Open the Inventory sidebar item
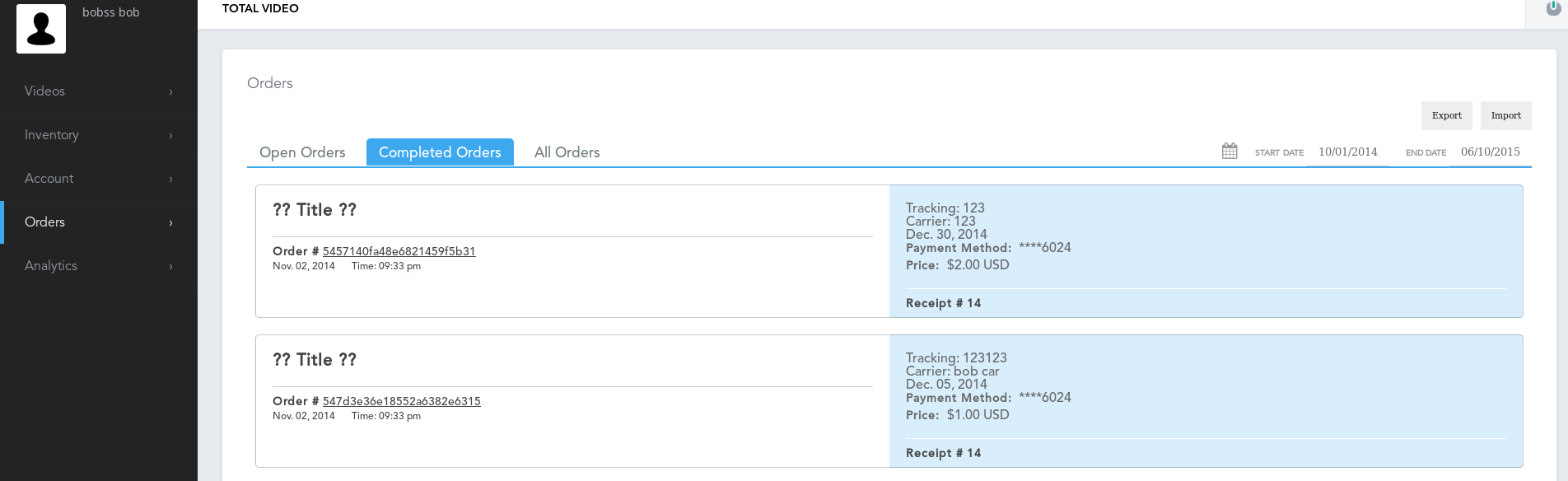 point(99,135)
